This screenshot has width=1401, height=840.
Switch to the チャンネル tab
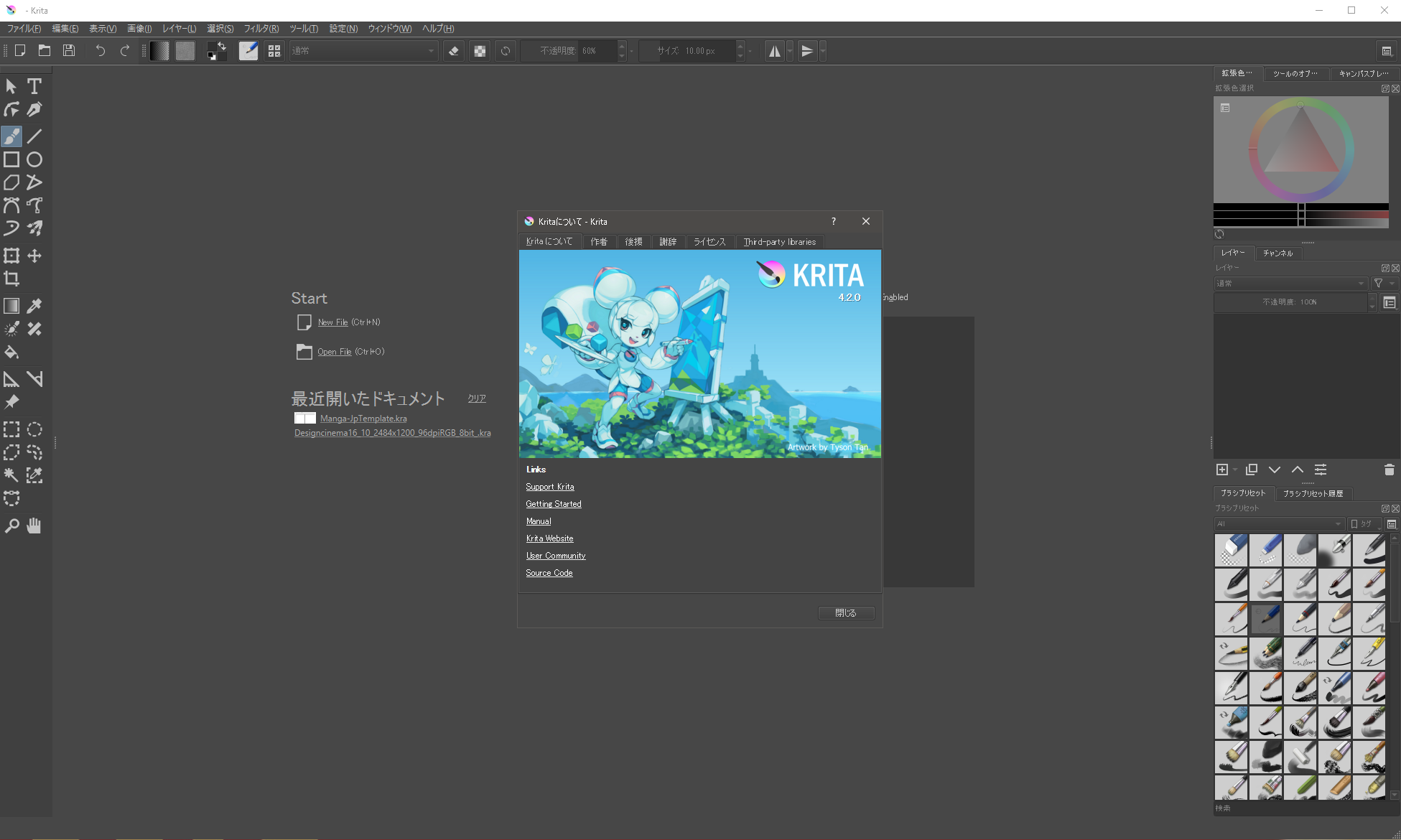pos(1277,253)
